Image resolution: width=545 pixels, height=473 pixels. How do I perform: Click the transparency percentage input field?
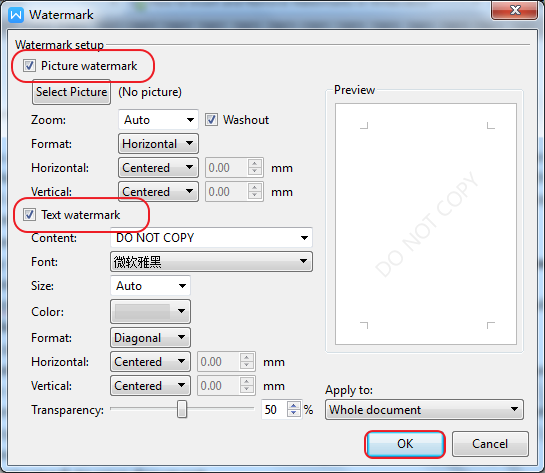tap(275, 409)
